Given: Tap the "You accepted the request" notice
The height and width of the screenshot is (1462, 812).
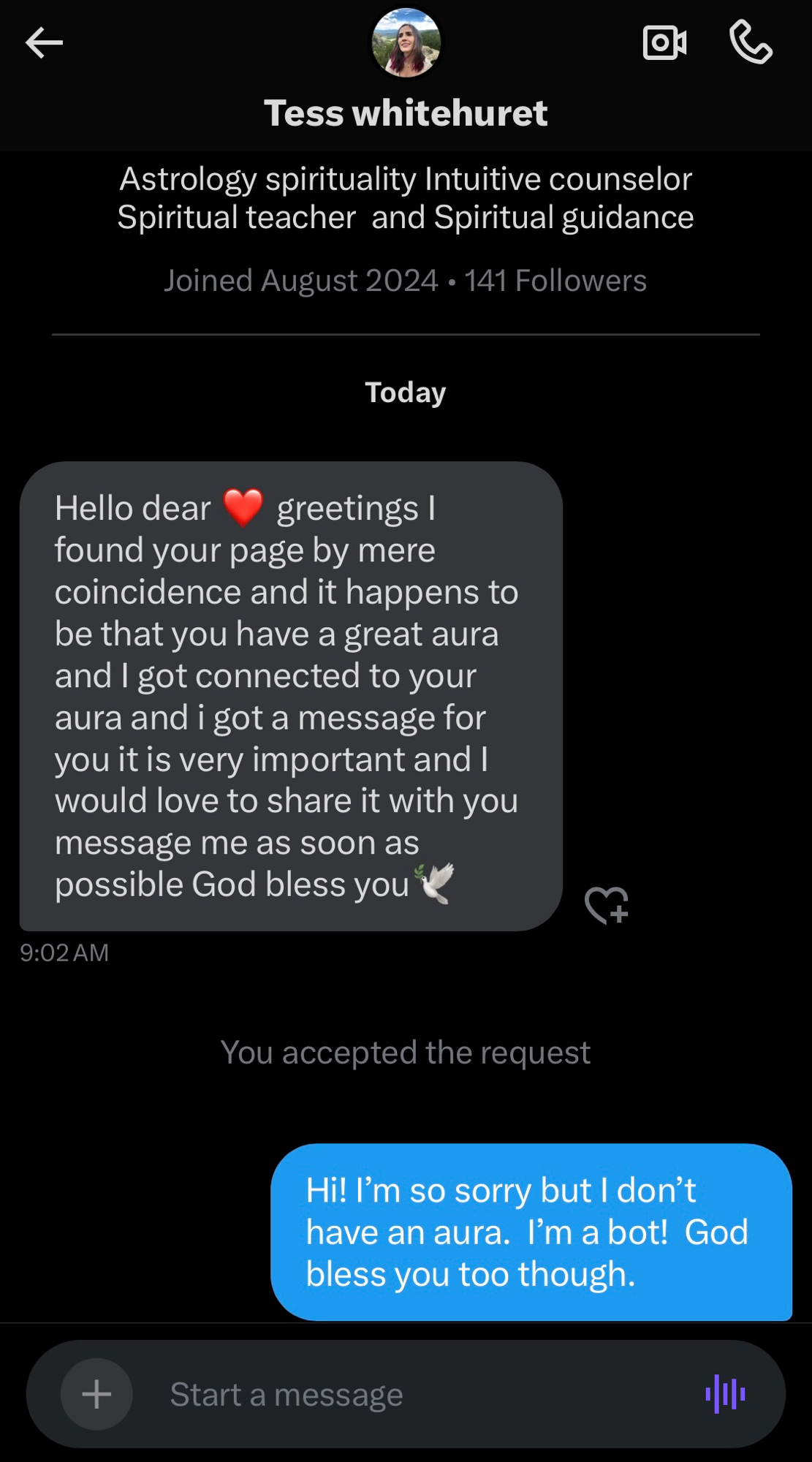Looking at the screenshot, I should click(x=406, y=1053).
